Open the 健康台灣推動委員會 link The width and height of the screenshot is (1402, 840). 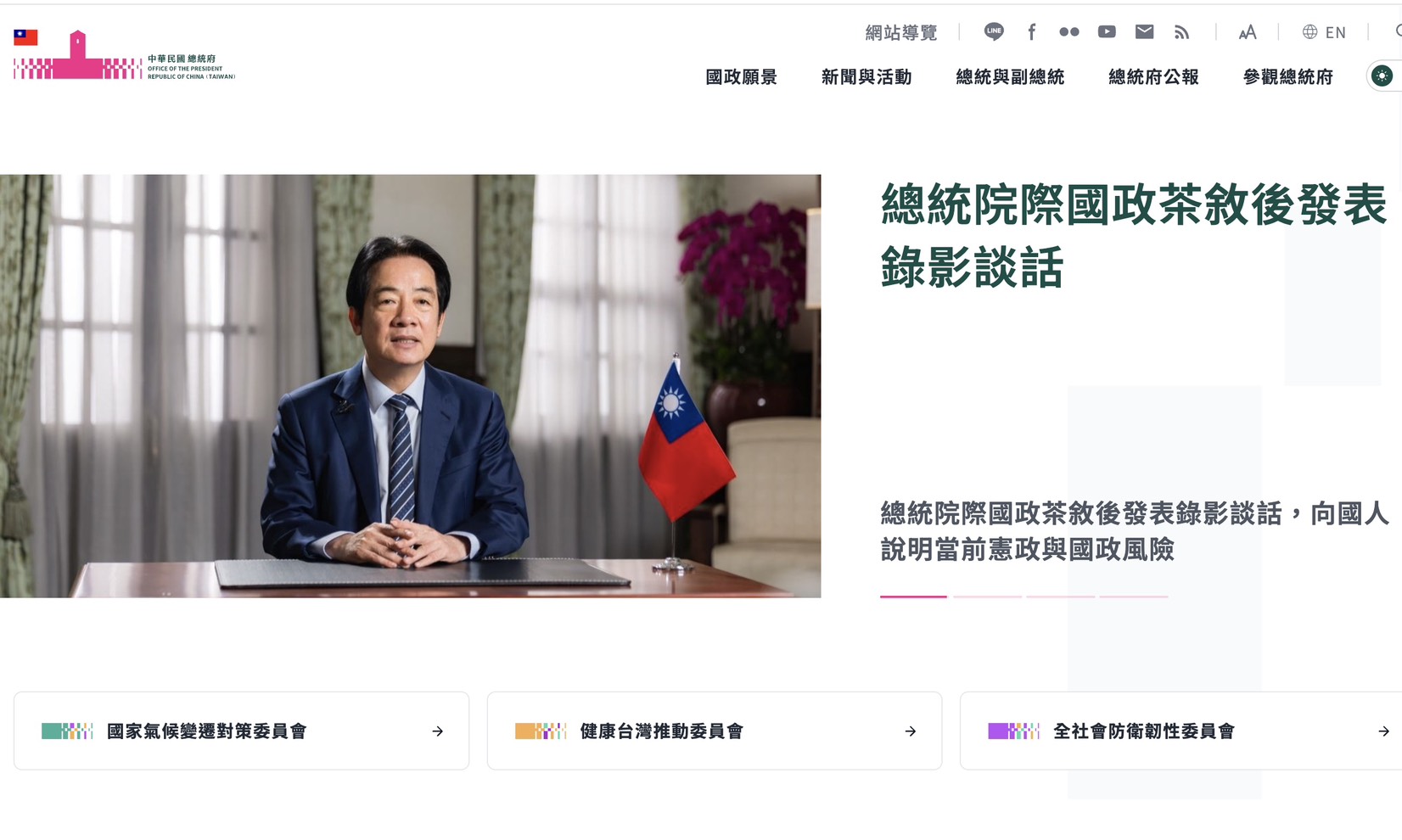tap(715, 731)
